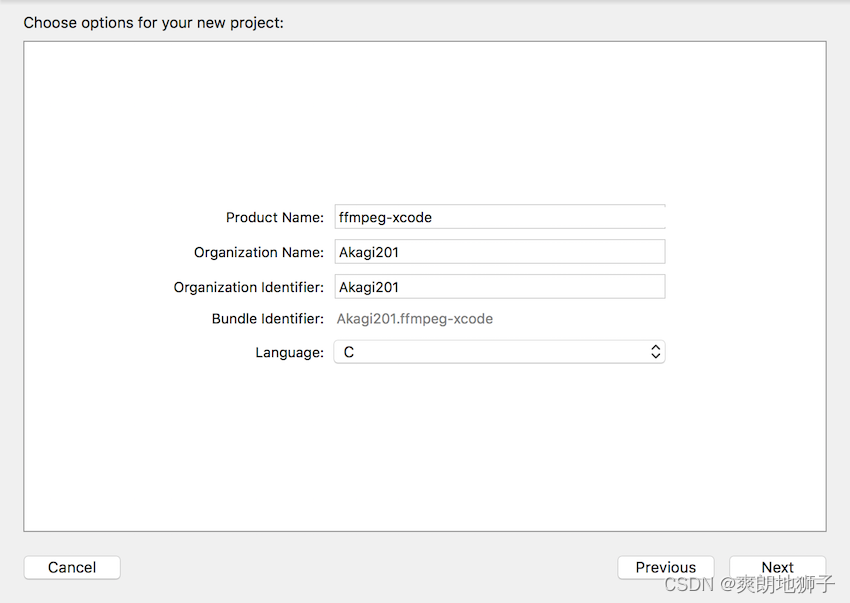Click the "Bundle Identifier:" label
Image resolution: width=850 pixels, height=603 pixels.
tap(268, 319)
